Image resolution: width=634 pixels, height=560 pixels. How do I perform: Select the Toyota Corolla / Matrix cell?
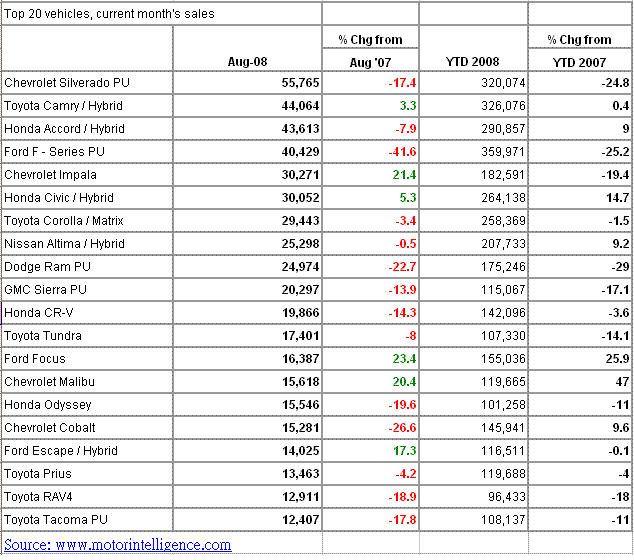(x=87, y=221)
